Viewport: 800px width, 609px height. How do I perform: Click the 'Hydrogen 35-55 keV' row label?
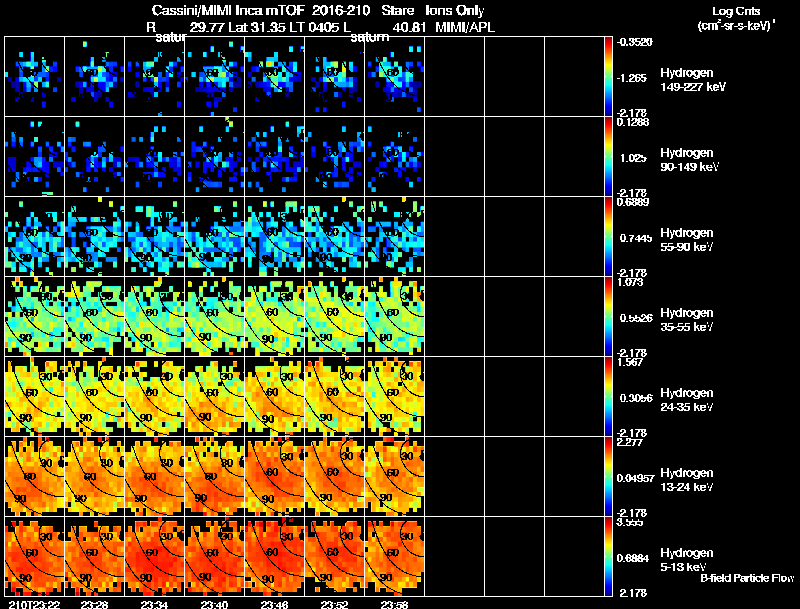(687, 320)
